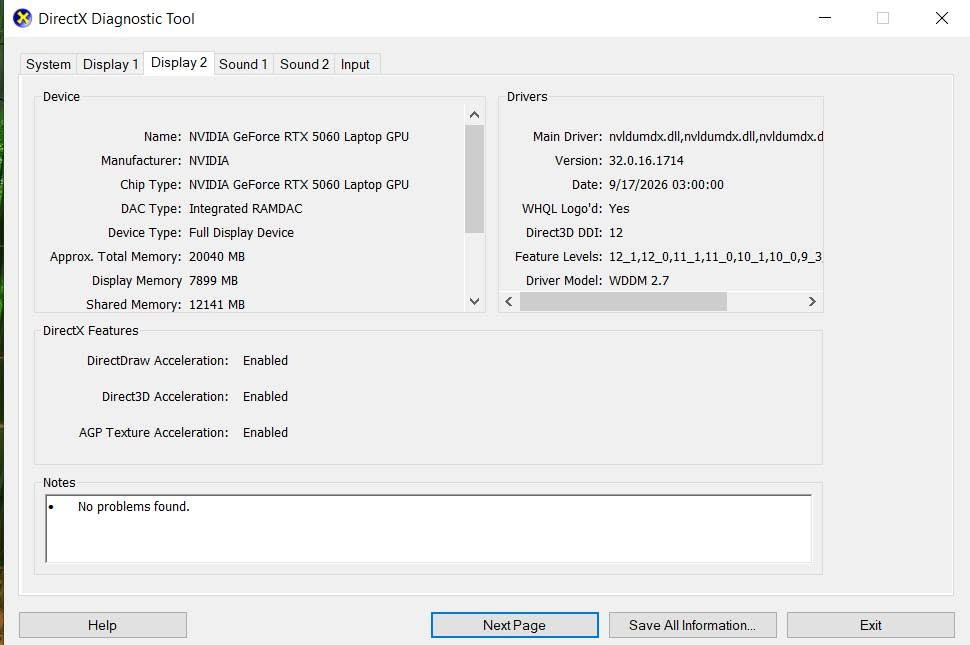Open the Sound 1 tab
Image resolution: width=970 pixels, height=645 pixels.
click(x=243, y=64)
